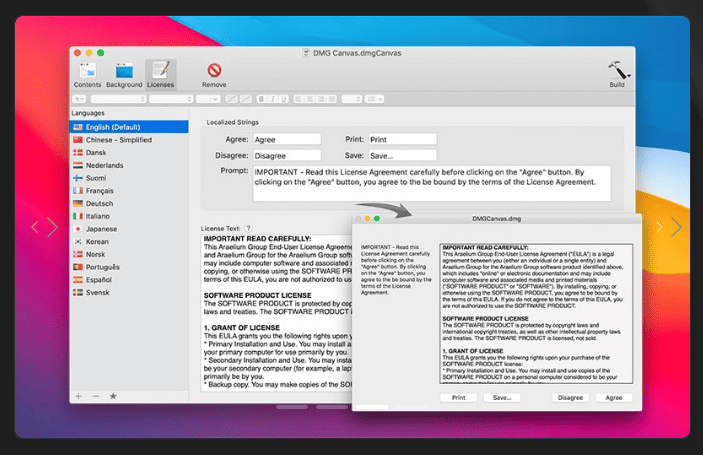Click the Agree string input field

click(x=287, y=139)
